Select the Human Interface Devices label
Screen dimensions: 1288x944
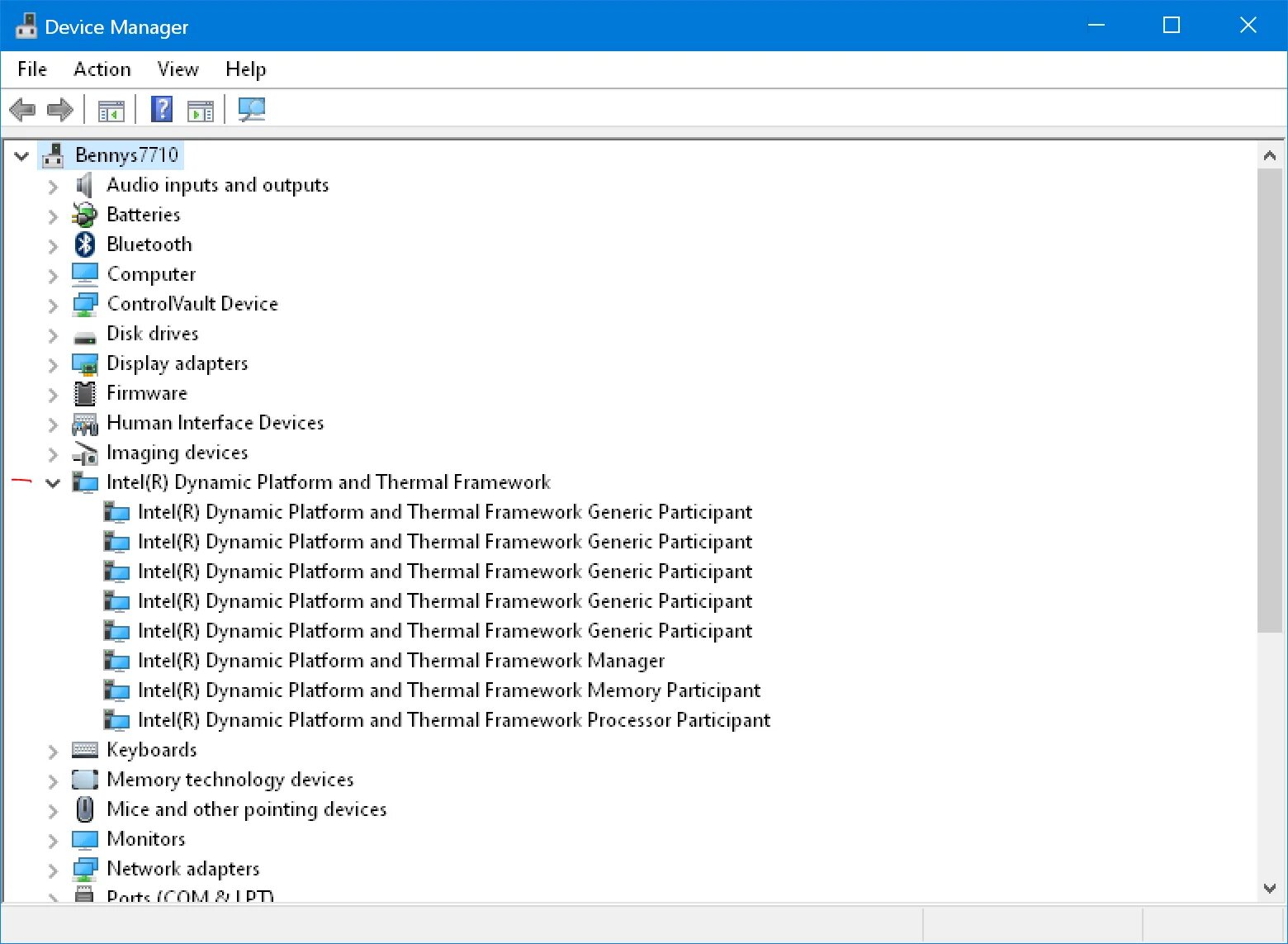pos(215,423)
